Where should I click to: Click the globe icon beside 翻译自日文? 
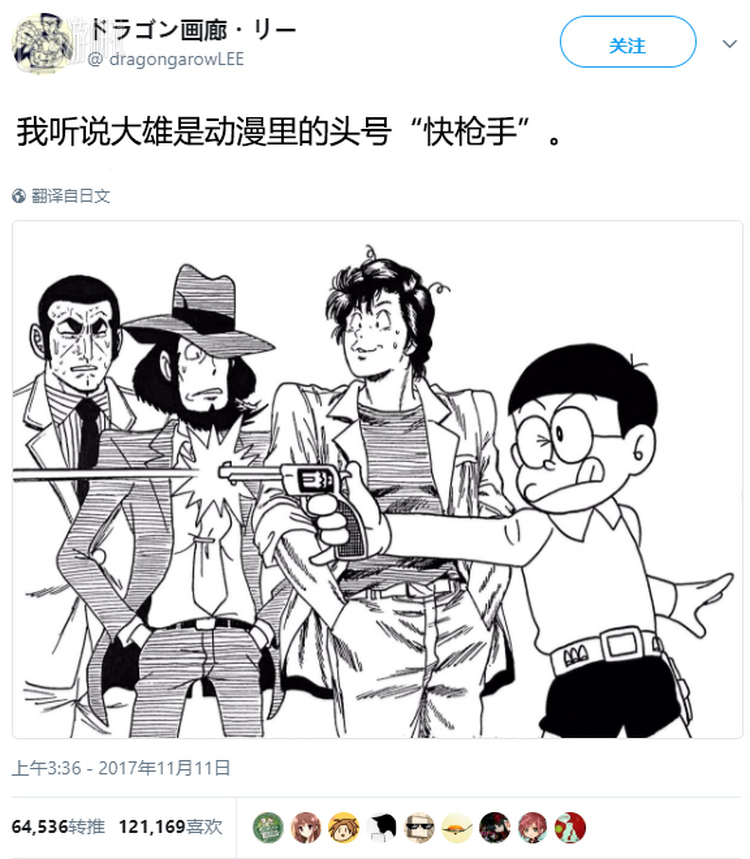pos(19,196)
